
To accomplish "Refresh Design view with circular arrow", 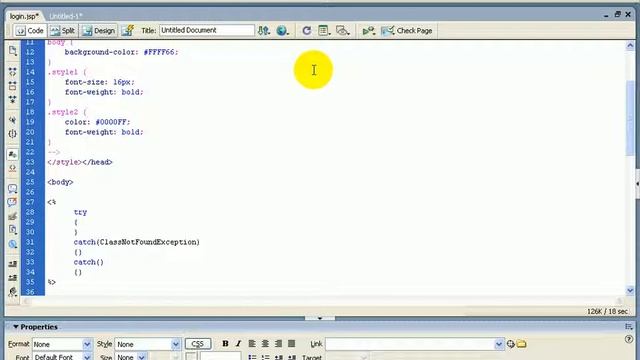I will 307,31.
